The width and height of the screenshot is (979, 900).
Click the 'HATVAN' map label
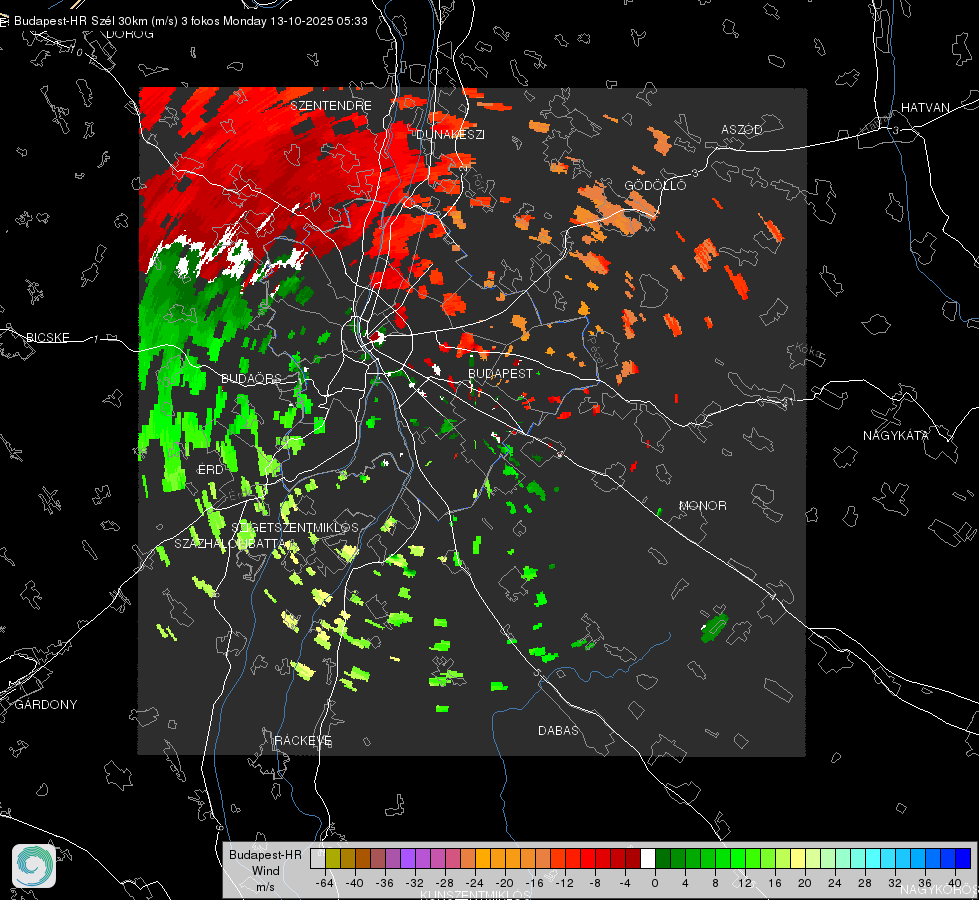click(925, 107)
